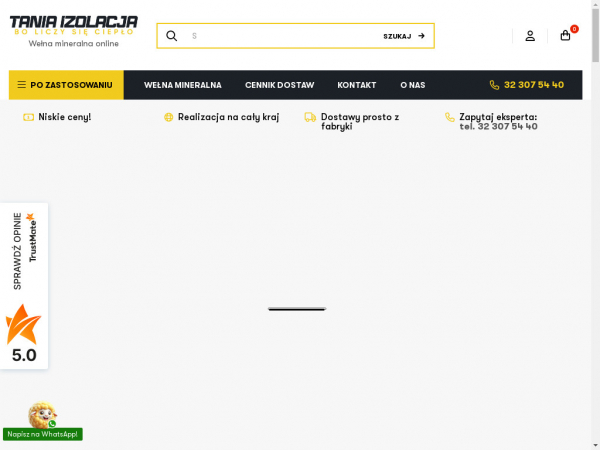The image size is (600, 450).
Task: Click the 5.0 rating score
Action: click(x=24, y=355)
